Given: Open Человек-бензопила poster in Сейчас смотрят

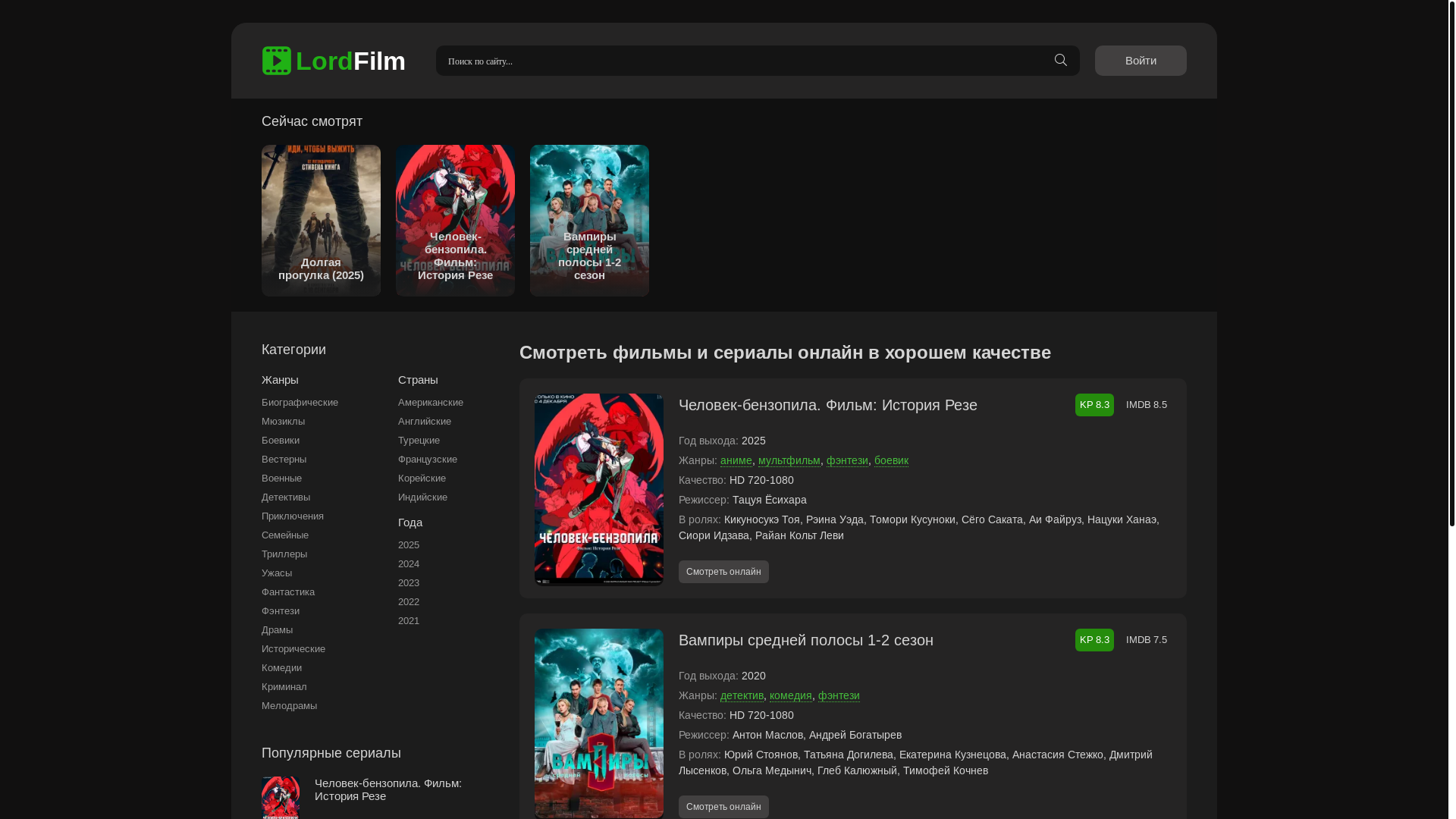Looking at the screenshot, I should point(455,220).
